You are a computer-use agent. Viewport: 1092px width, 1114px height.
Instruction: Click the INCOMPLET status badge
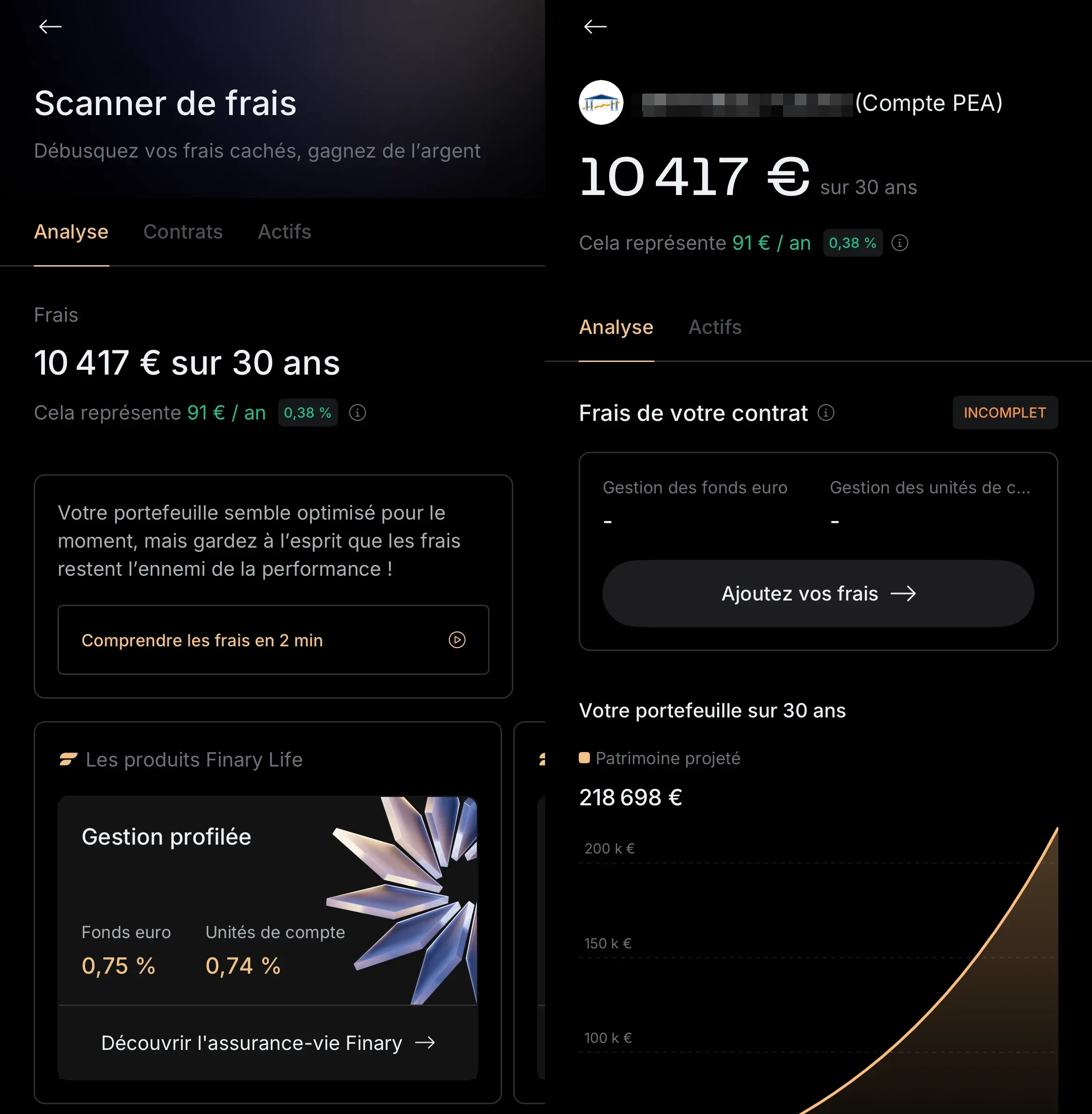(1005, 412)
